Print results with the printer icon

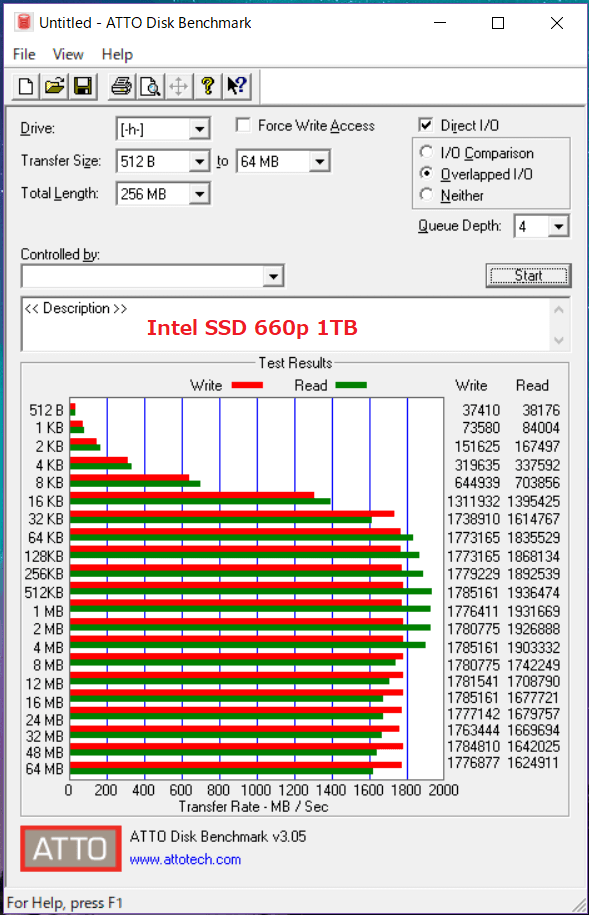122,86
